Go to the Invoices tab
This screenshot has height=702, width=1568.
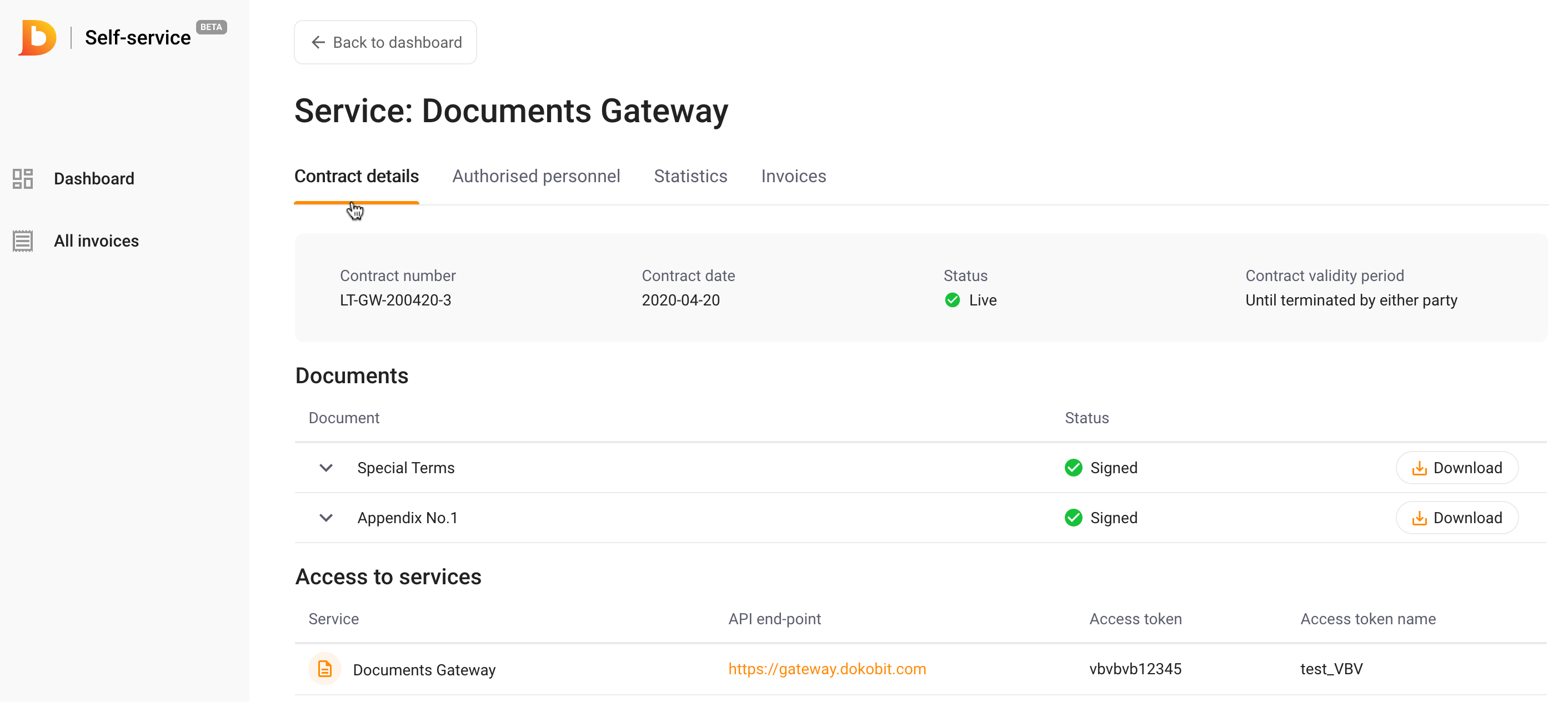pyautogui.click(x=793, y=177)
